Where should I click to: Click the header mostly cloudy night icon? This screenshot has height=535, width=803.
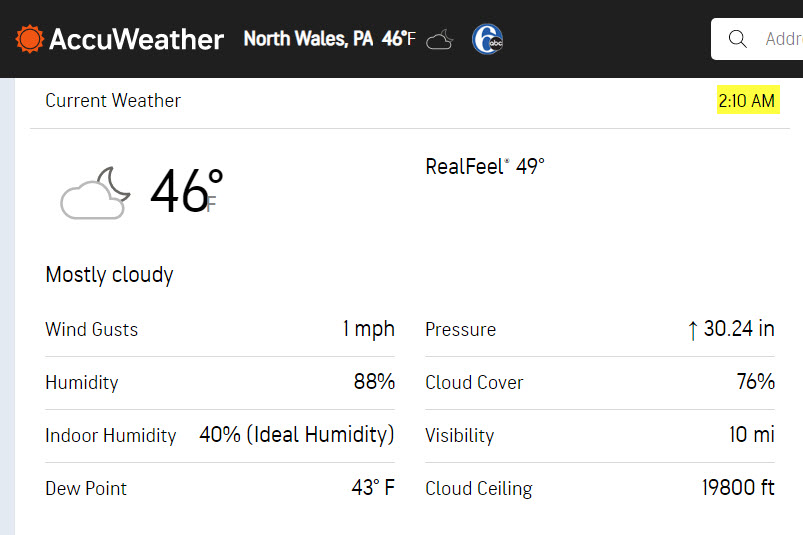point(439,39)
